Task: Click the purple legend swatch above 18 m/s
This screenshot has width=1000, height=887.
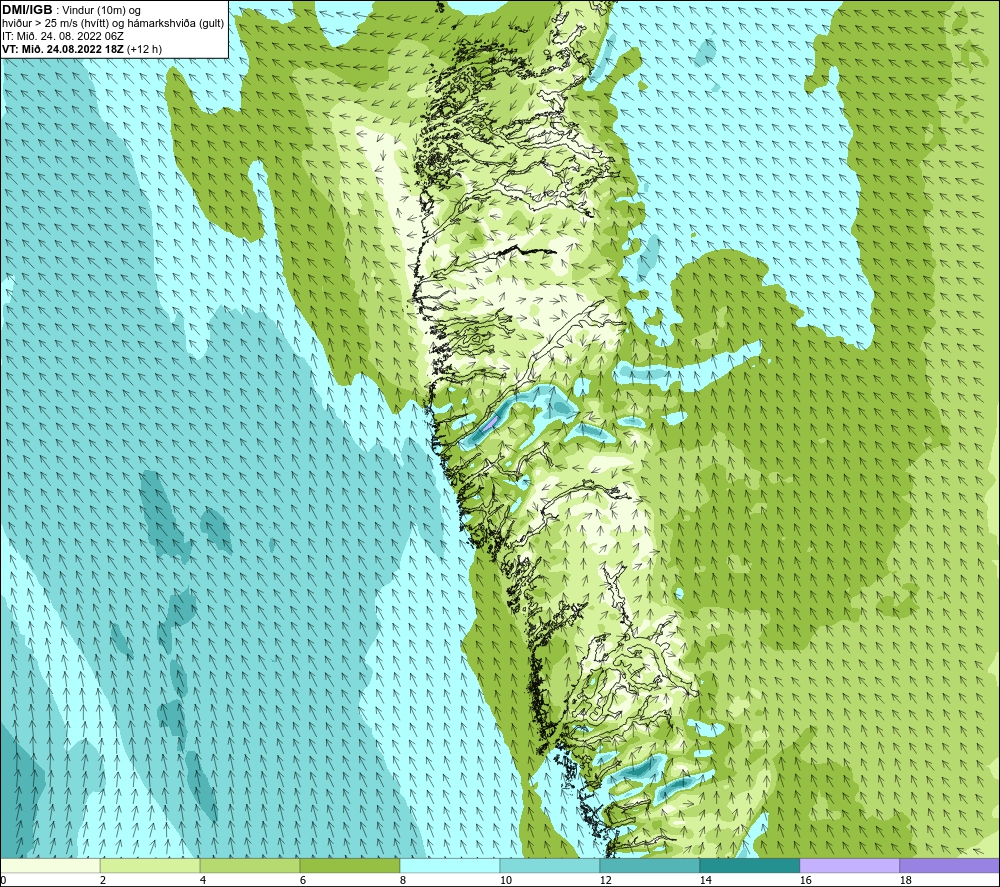Action: (x=949, y=865)
